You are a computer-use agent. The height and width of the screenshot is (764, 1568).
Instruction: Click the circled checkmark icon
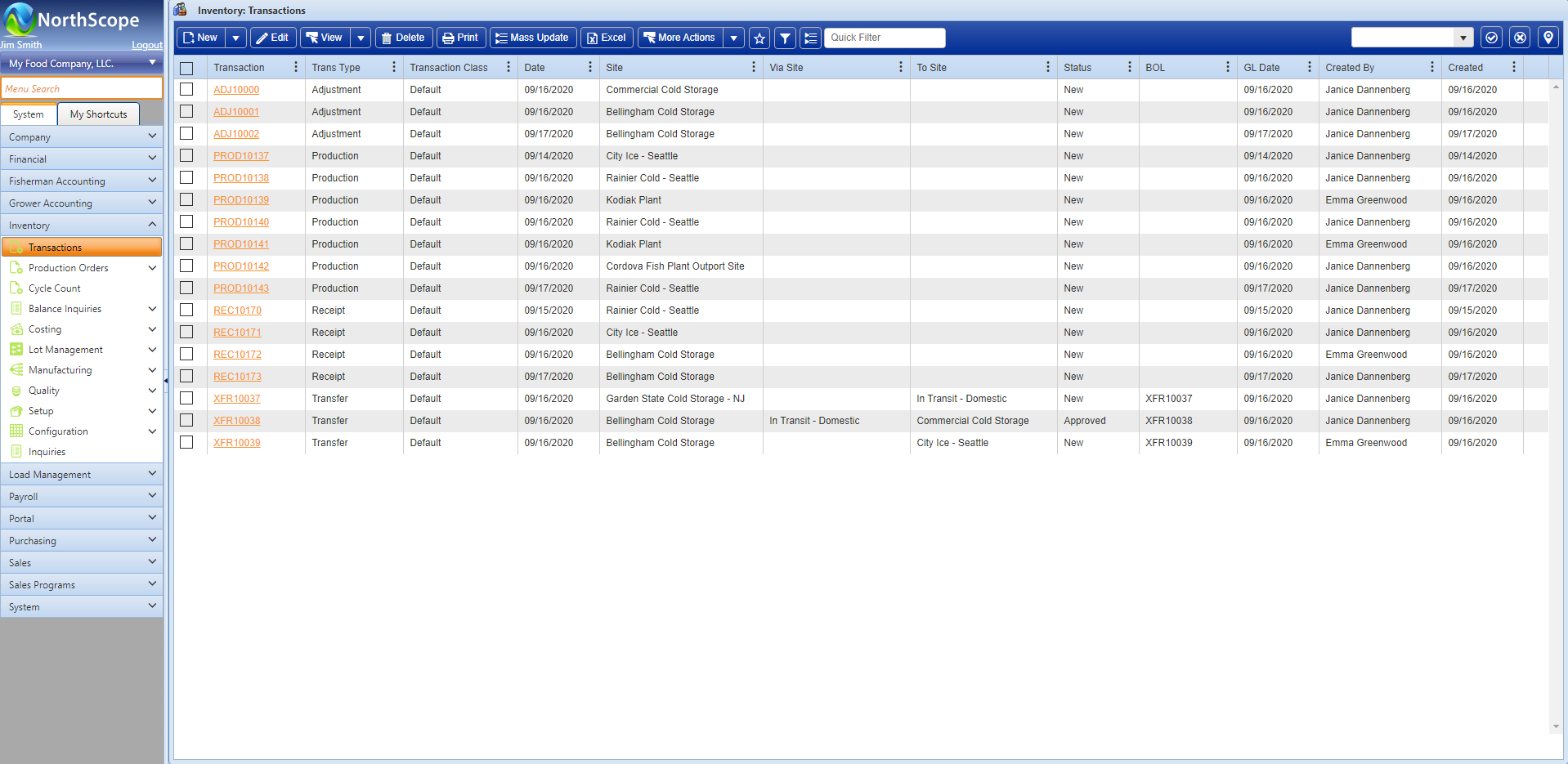[1492, 38]
